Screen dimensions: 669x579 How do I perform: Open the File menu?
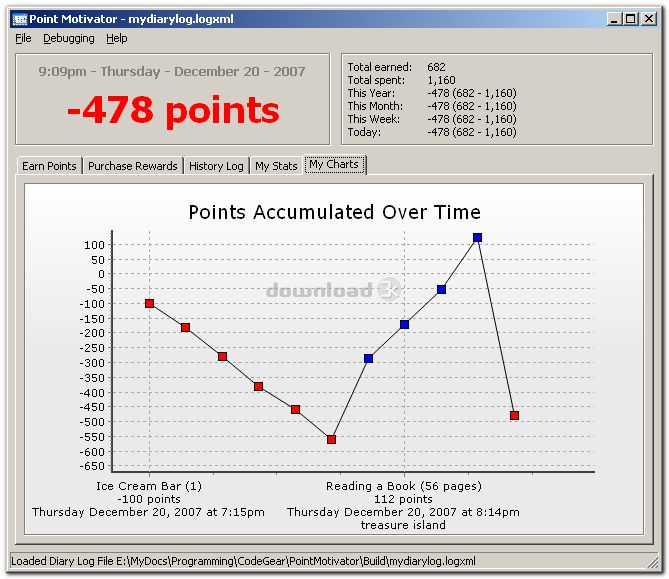pos(23,38)
